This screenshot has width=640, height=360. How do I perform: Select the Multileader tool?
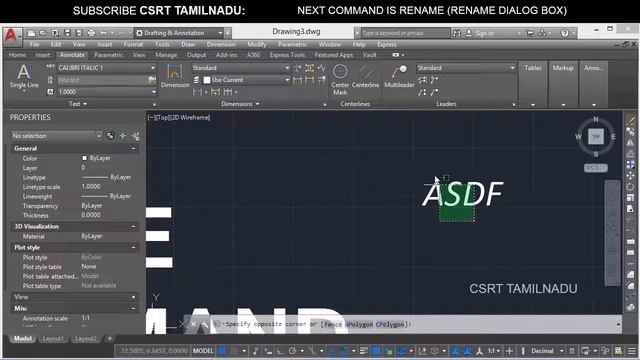coord(399,77)
